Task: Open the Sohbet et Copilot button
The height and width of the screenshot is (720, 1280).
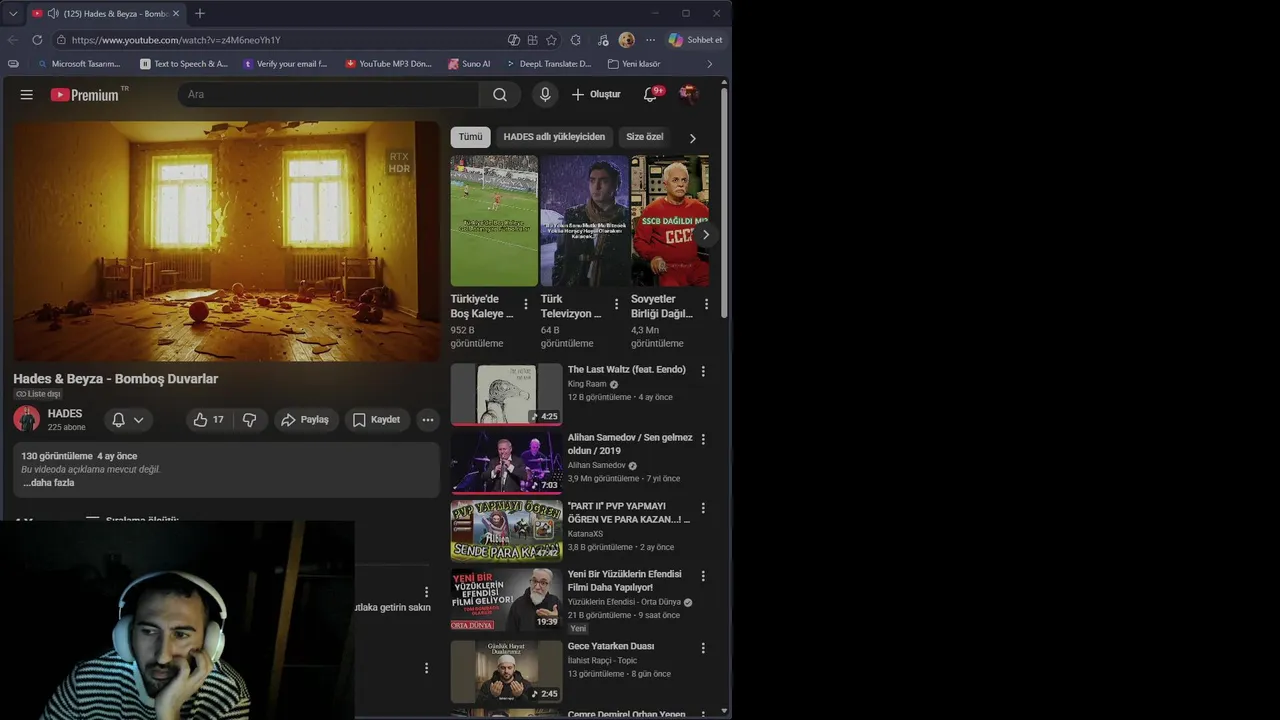Action: click(x=696, y=40)
